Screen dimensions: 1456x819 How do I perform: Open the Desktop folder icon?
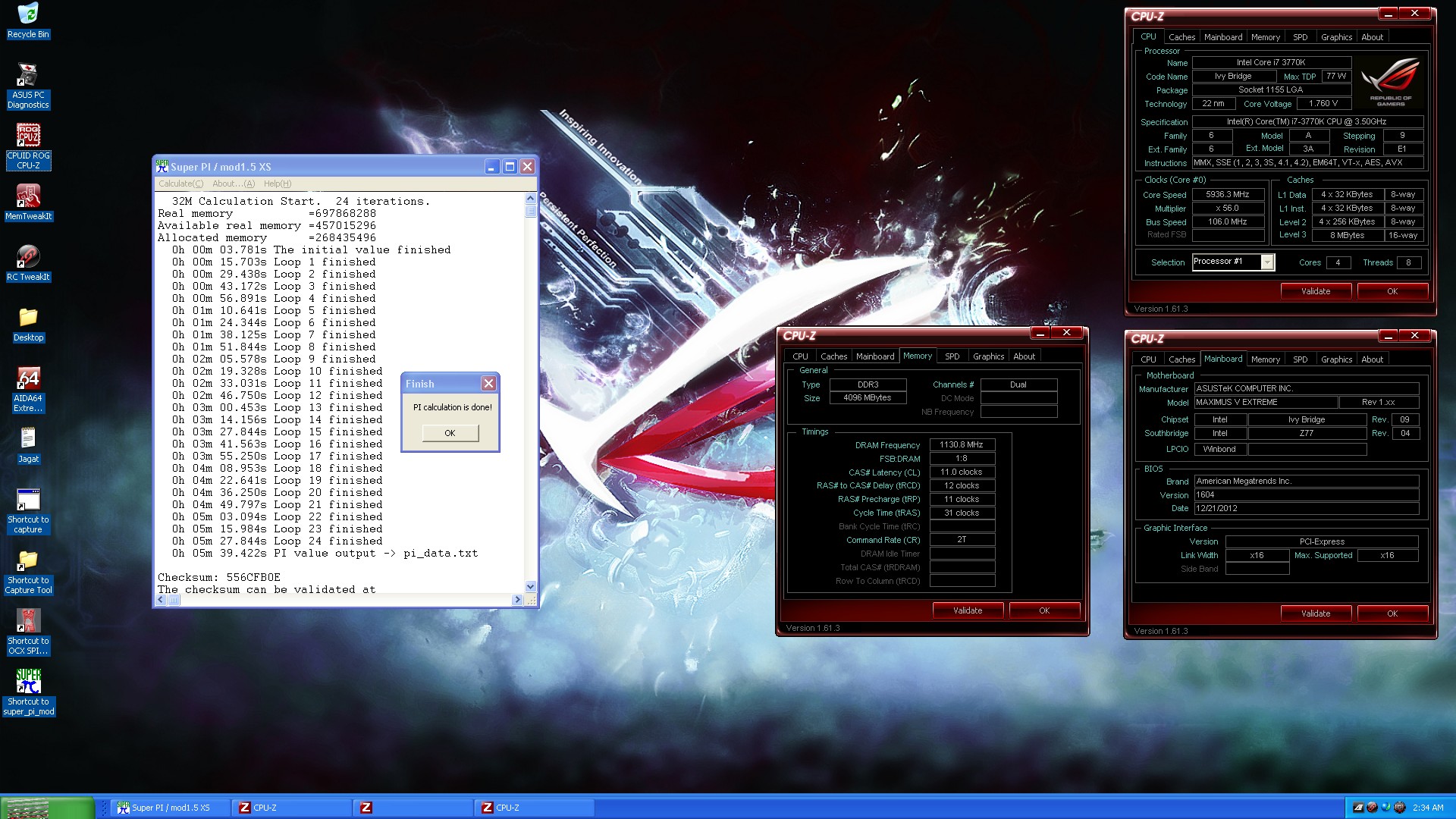click(x=28, y=318)
